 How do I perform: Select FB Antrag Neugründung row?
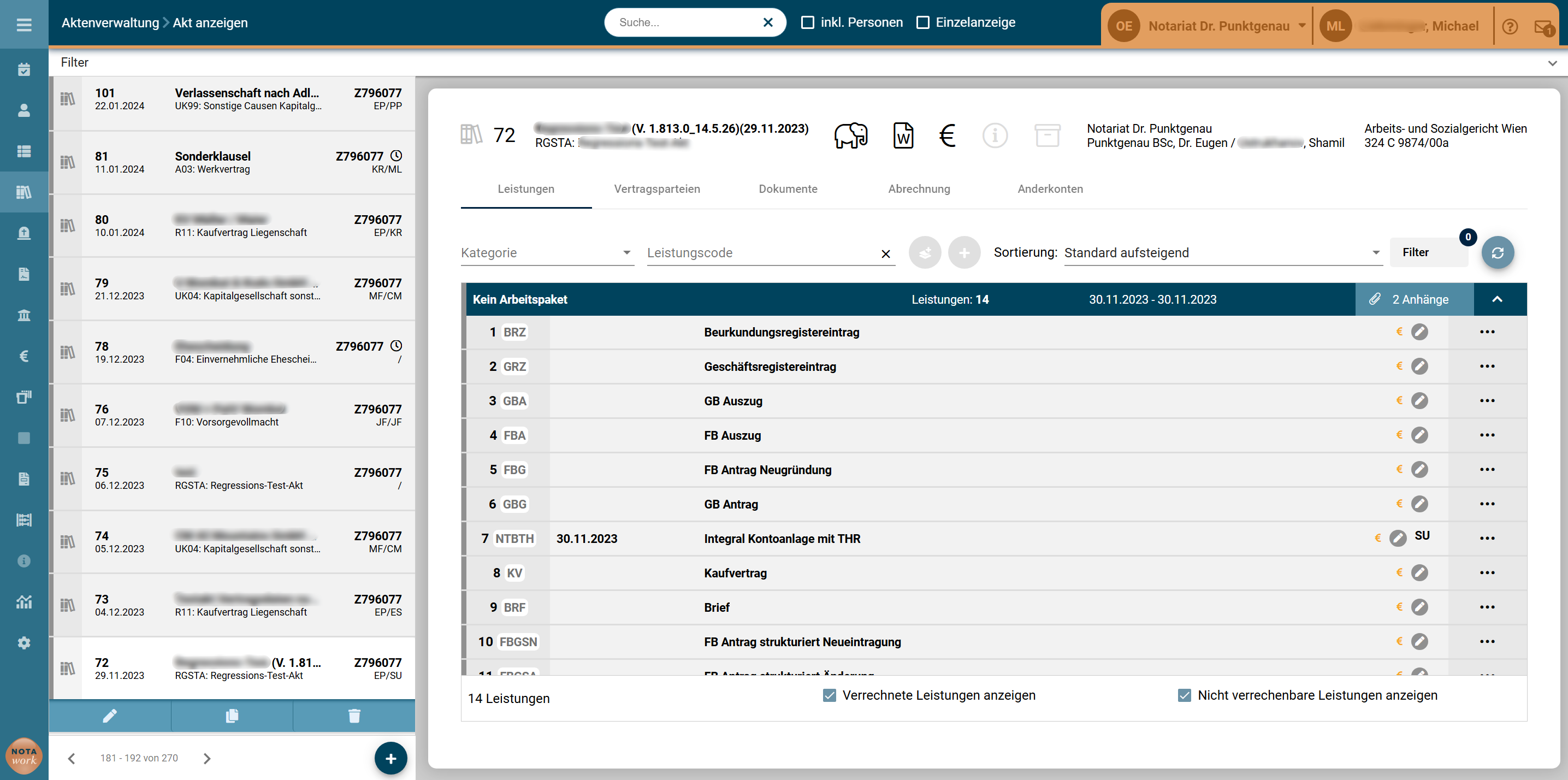[994, 469]
